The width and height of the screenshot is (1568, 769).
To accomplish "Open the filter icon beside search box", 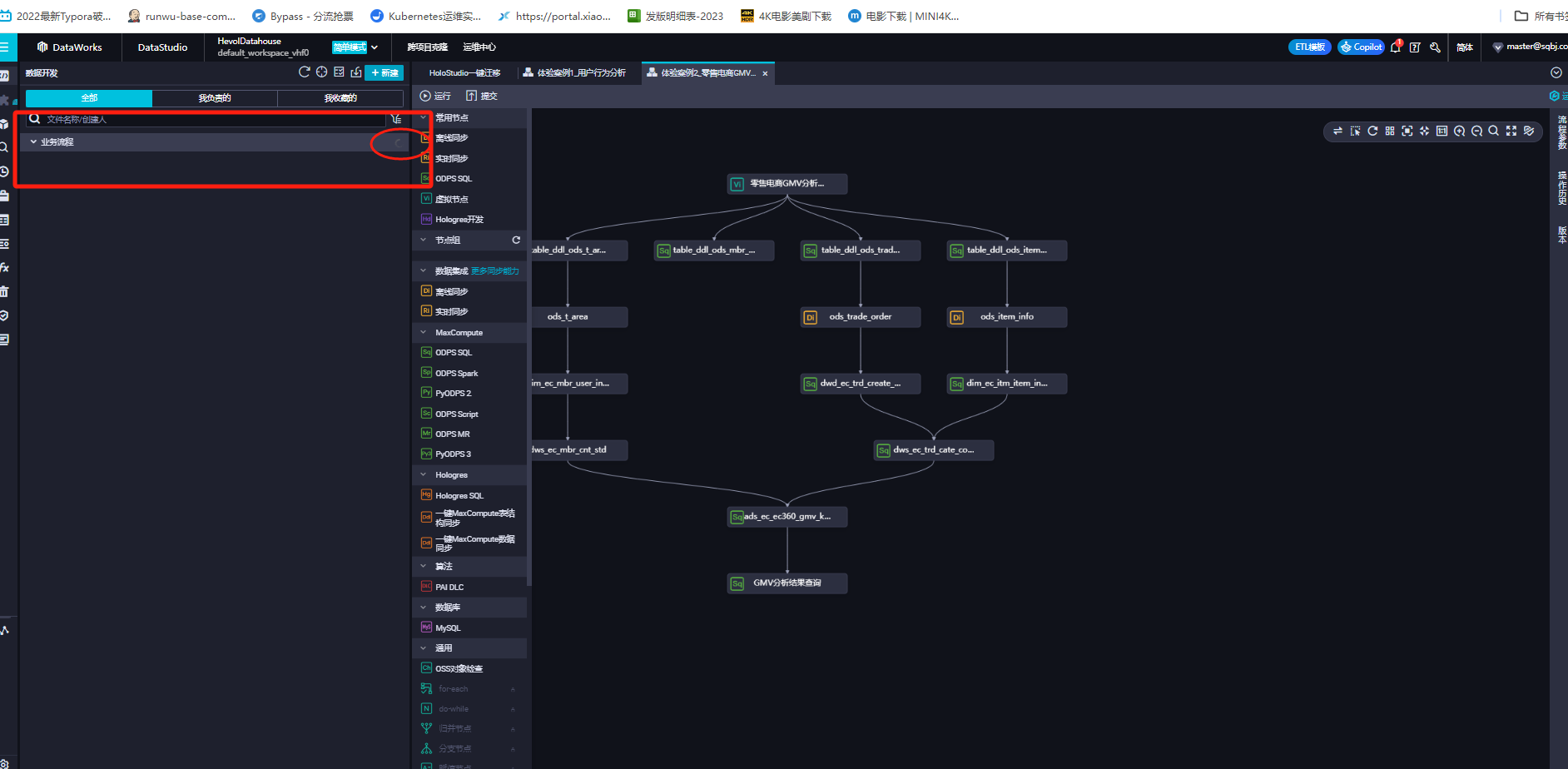I will [x=396, y=119].
